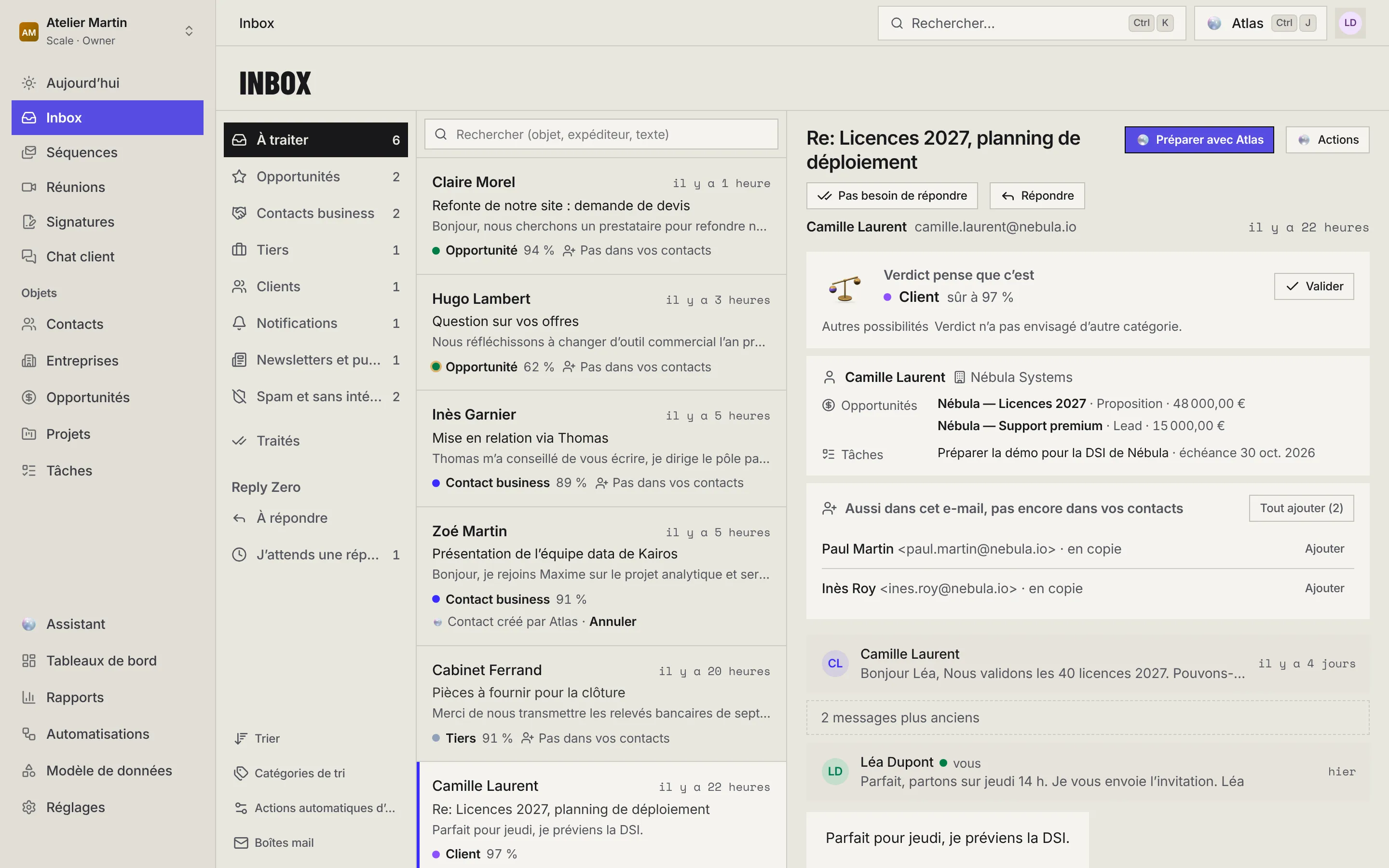Image resolution: width=1389 pixels, height=868 pixels.
Task: Click the Assistant orb icon
Action: [x=29, y=624]
